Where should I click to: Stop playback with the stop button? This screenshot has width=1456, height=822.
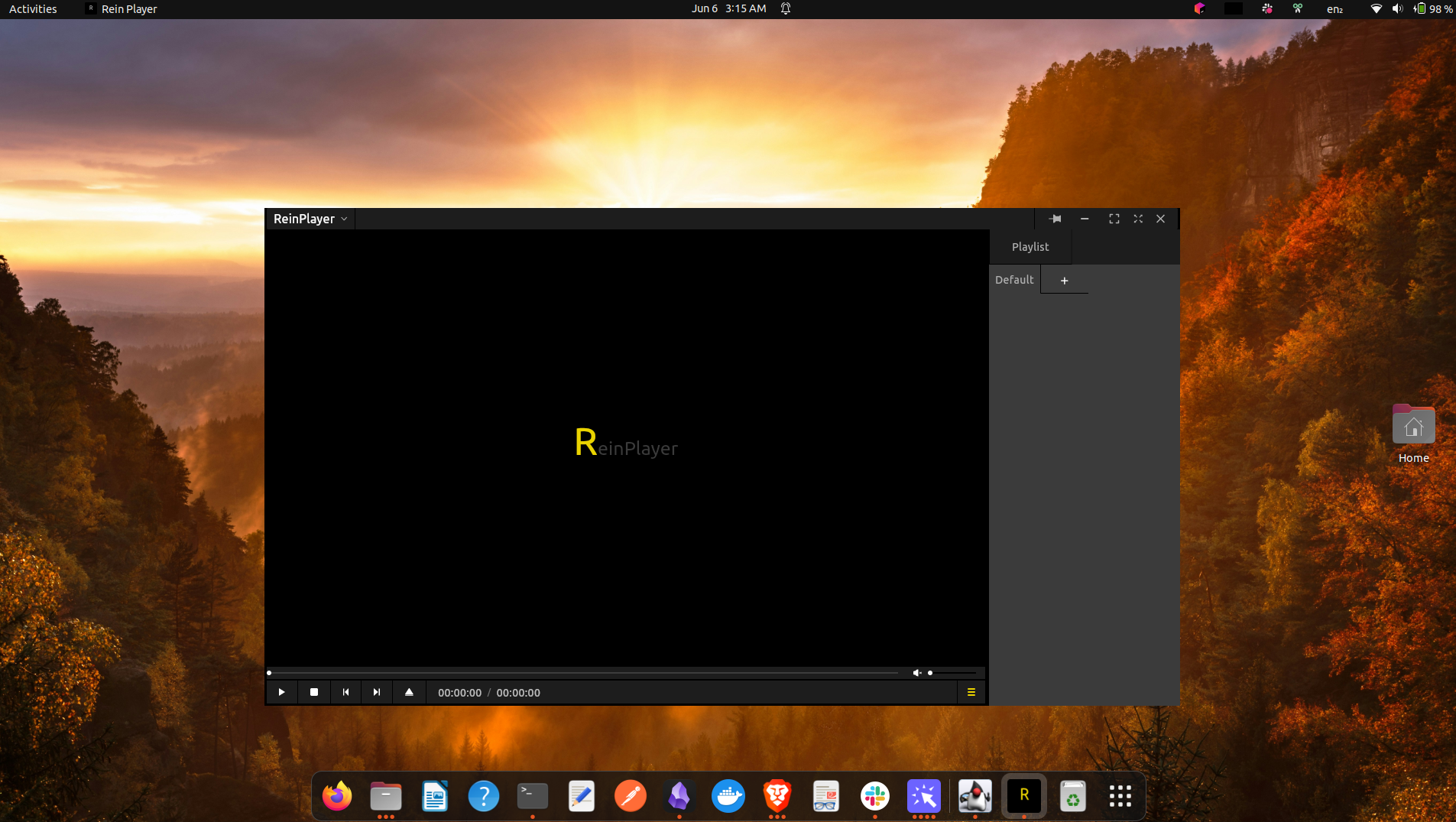pos(313,692)
